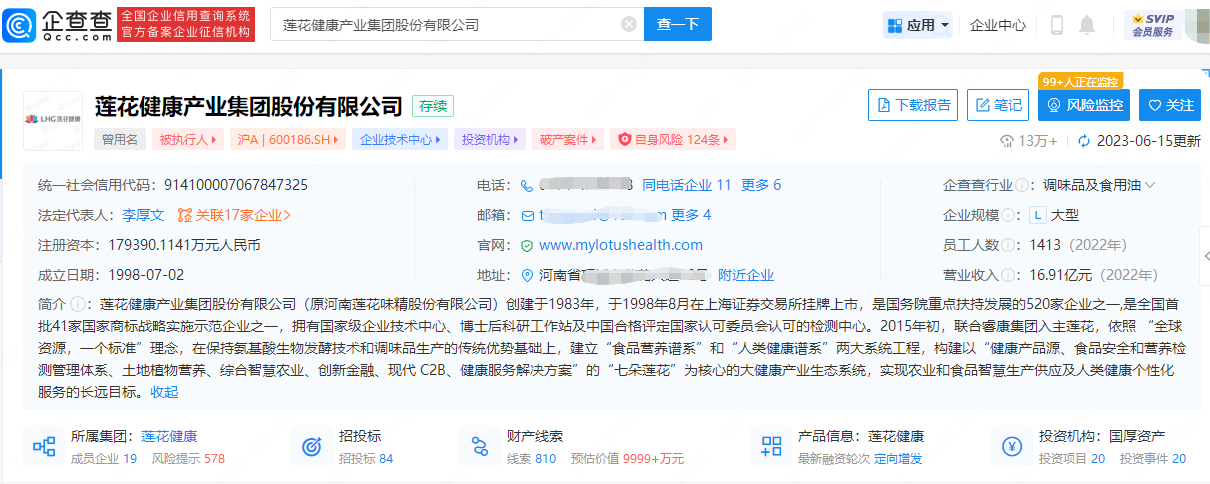Show 更多 6 phone numbers

pyautogui.click(x=761, y=185)
